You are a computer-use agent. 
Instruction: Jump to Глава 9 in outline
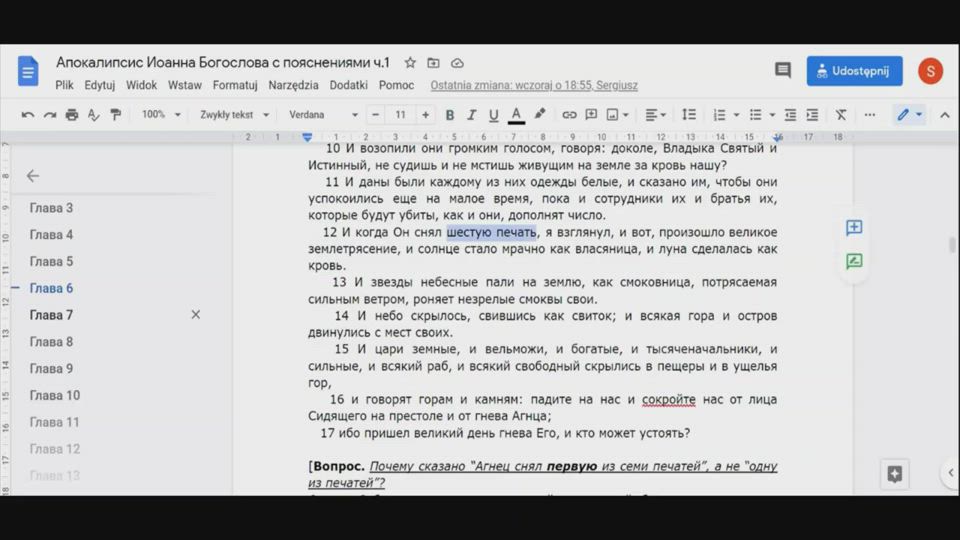[x=51, y=369]
